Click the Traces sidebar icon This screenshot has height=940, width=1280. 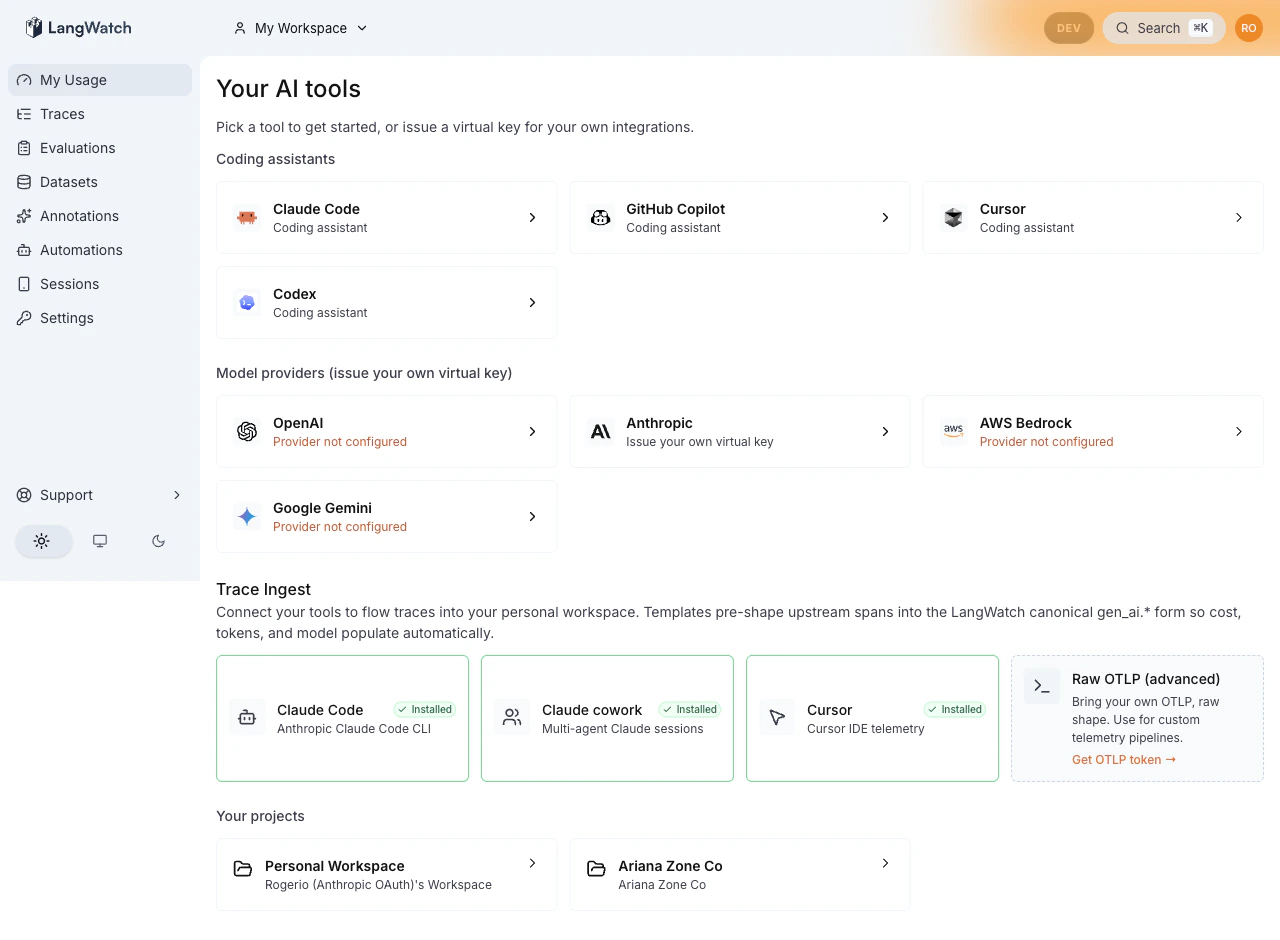(24, 114)
